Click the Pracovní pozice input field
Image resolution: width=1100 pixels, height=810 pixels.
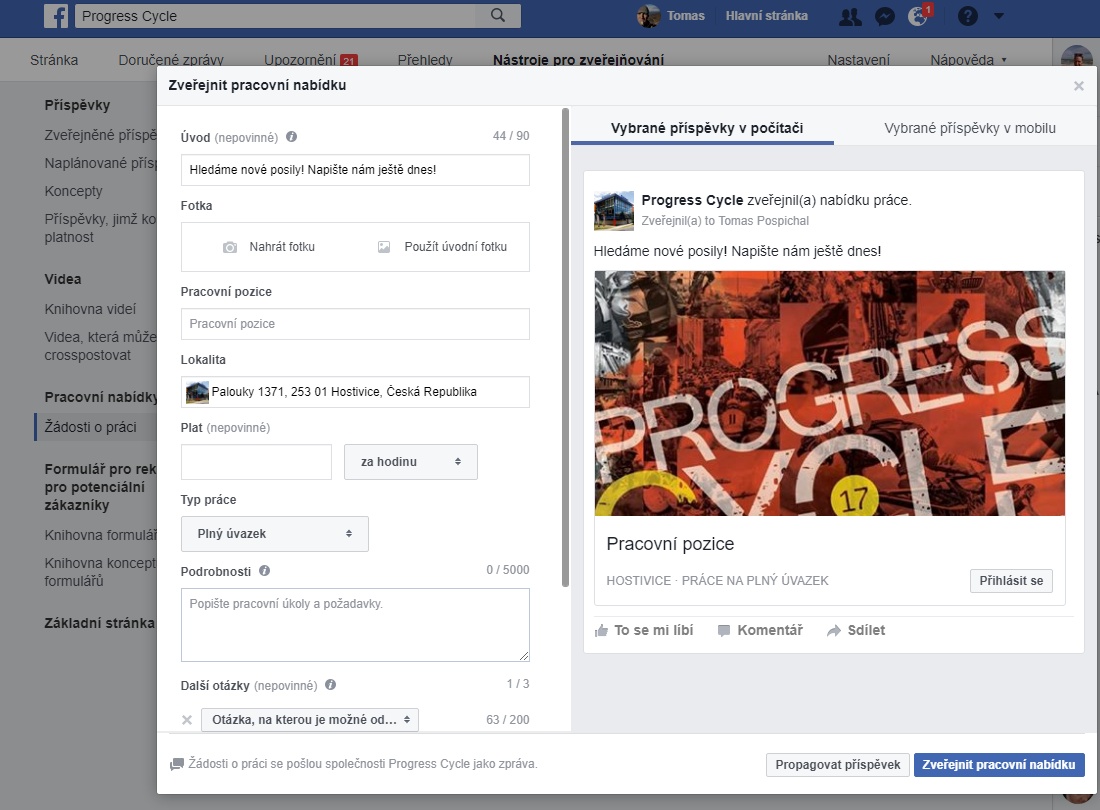pos(355,324)
